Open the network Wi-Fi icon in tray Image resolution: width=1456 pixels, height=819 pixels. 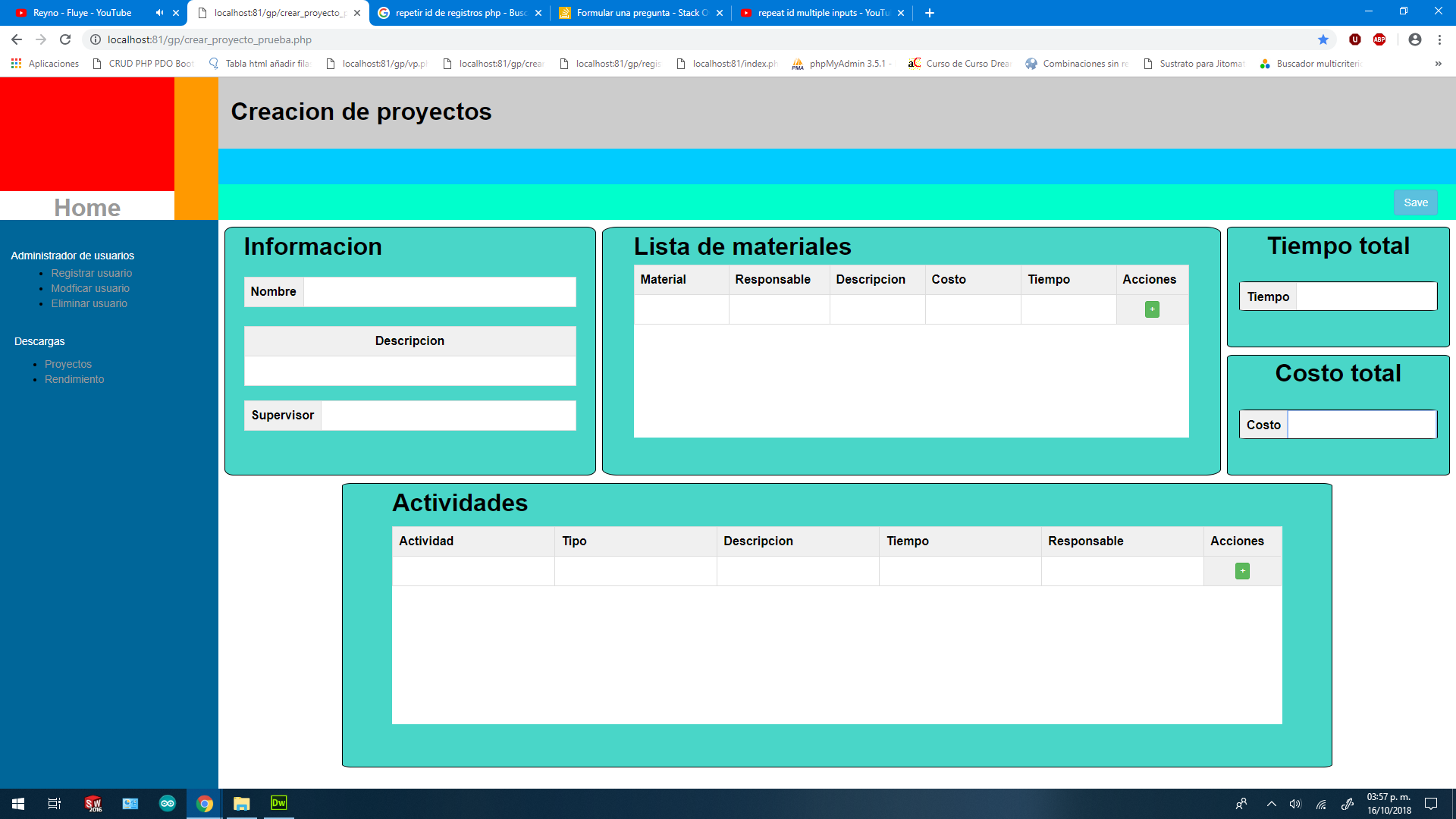click(1321, 804)
